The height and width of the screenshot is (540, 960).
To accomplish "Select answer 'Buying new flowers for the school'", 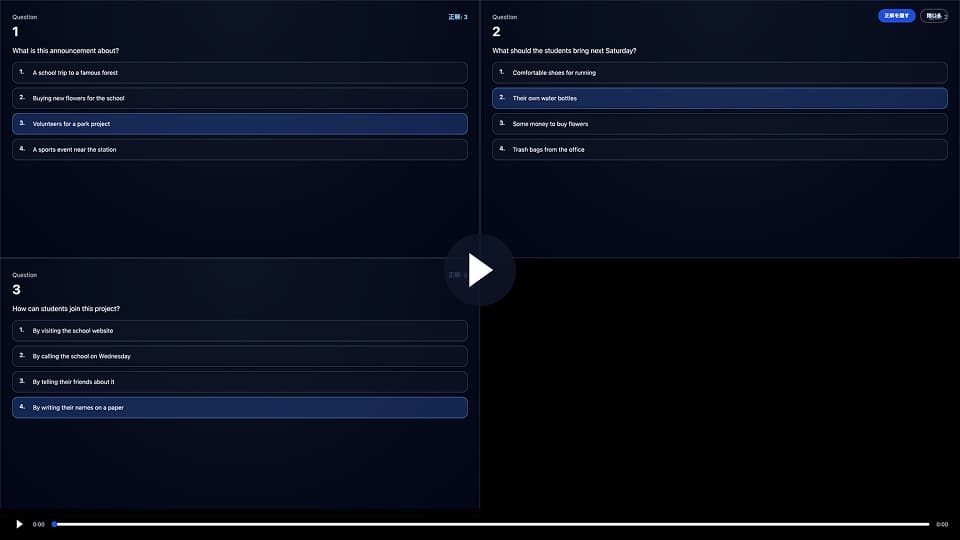I will [x=239, y=98].
